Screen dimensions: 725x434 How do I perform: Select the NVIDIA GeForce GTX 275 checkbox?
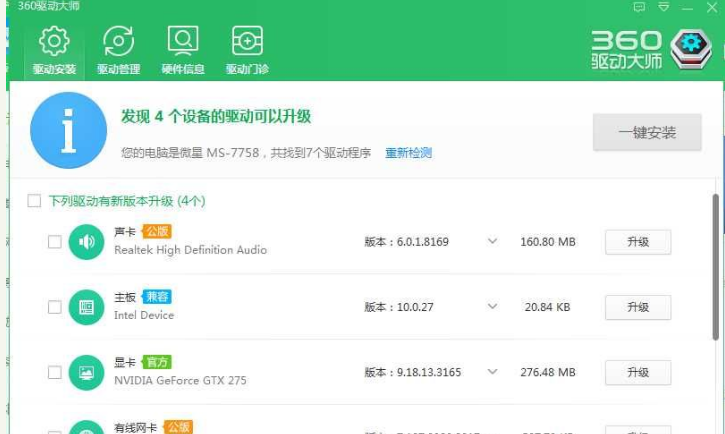[x=55, y=373]
